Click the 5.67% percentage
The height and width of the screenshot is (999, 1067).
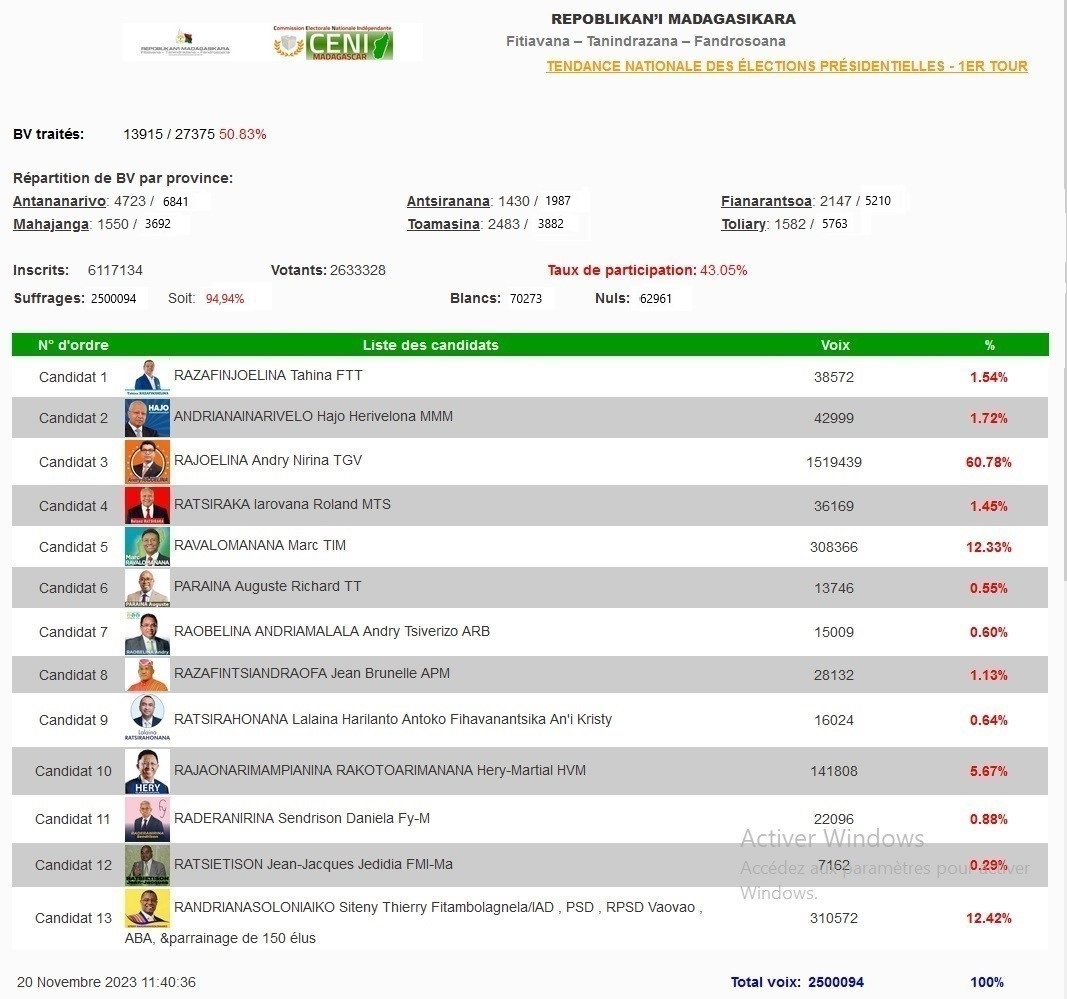pos(989,772)
